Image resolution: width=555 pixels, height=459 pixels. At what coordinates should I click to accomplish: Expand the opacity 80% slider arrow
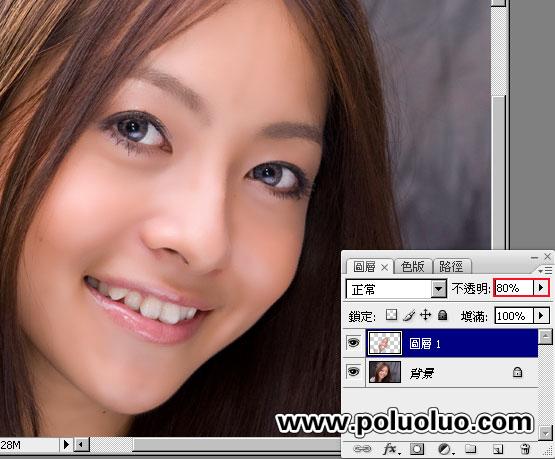tap(541, 288)
